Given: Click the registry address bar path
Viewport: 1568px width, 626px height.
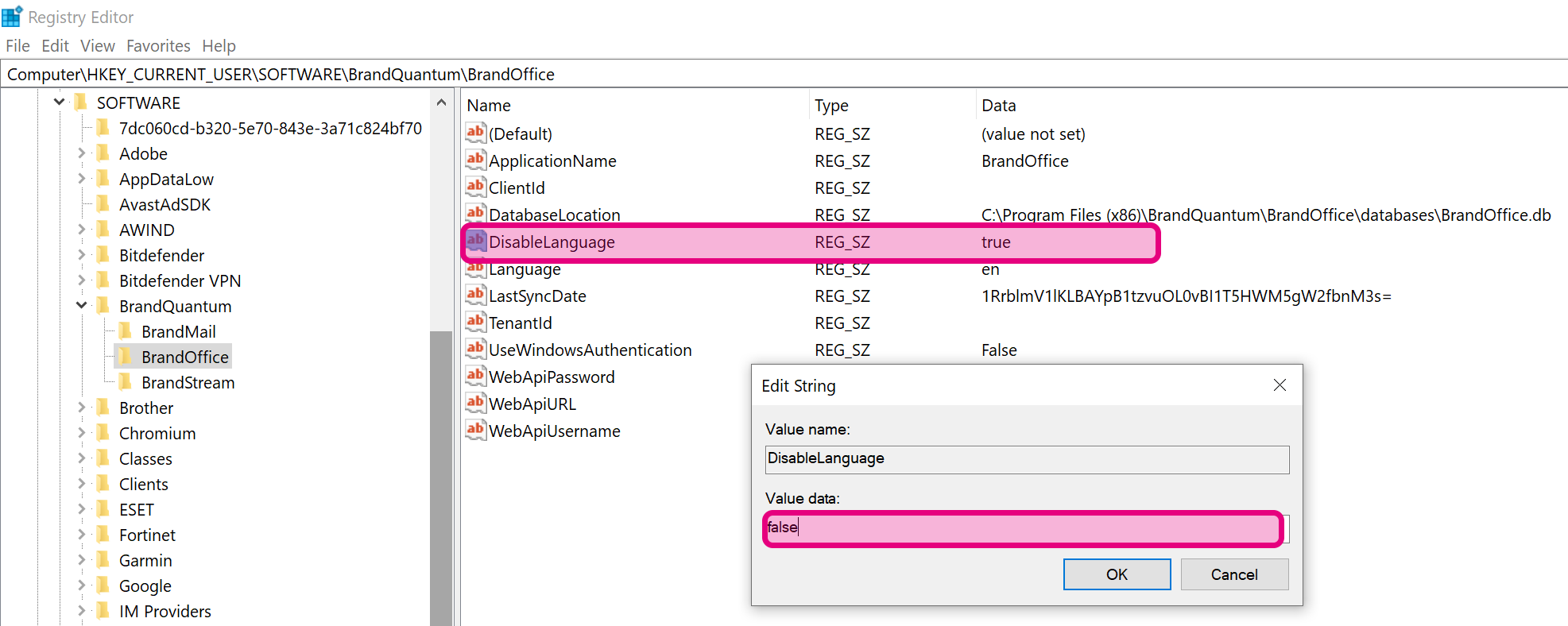Looking at the screenshot, I should click(x=281, y=75).
